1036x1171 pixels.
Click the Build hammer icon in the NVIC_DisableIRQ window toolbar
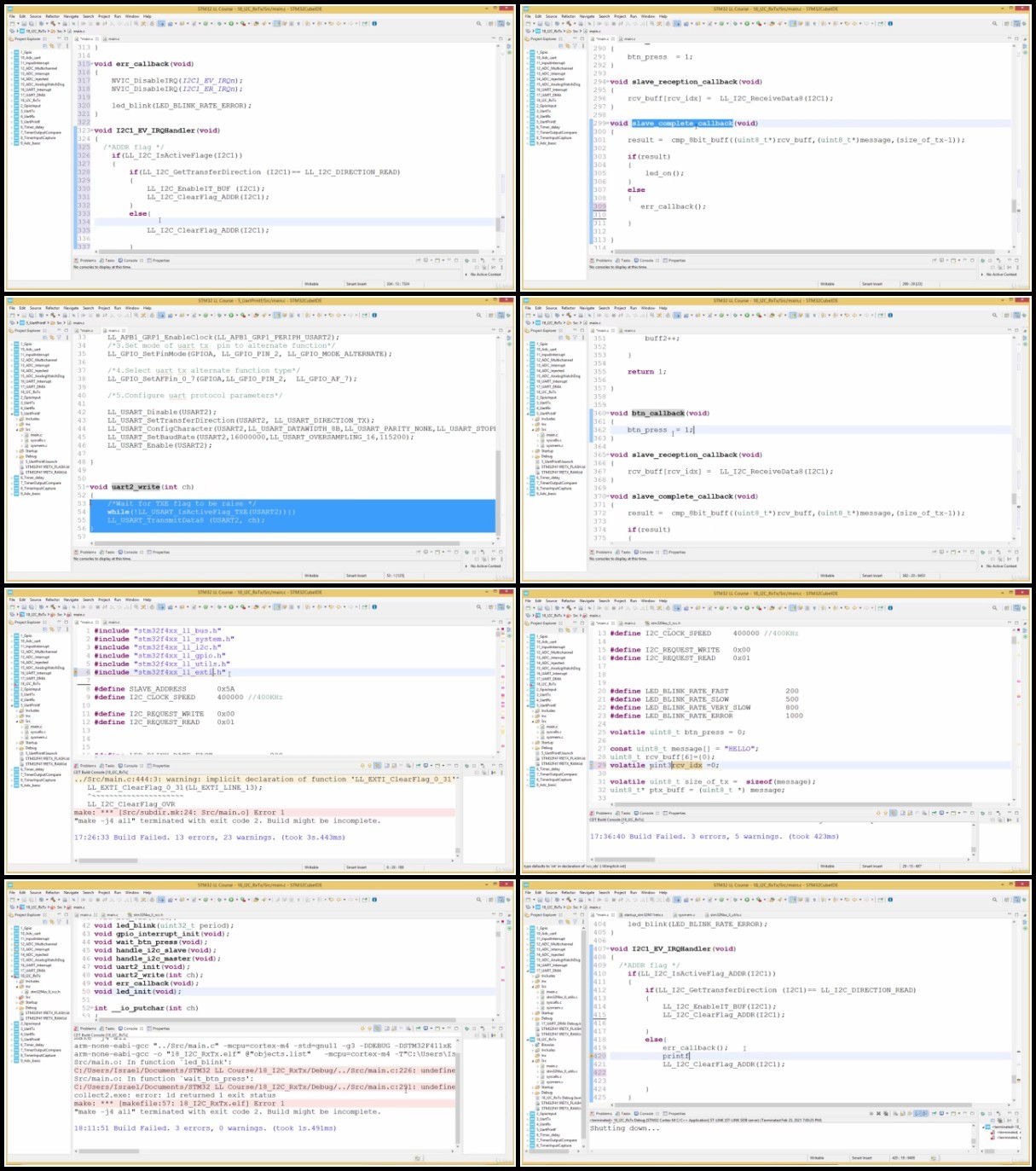53,23
